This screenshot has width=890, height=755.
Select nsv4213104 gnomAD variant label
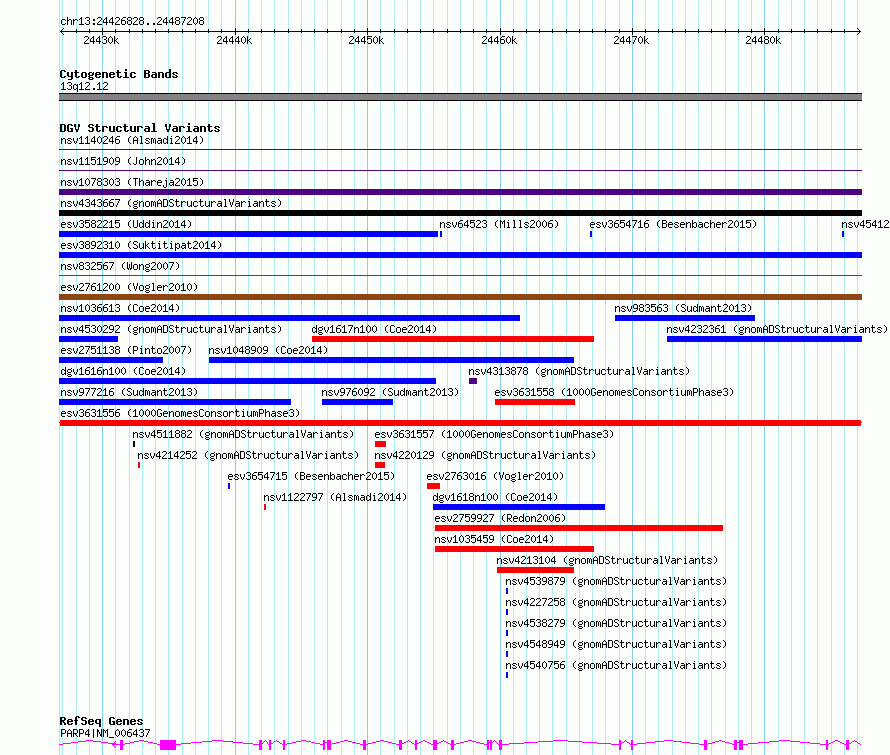(607, 560)
